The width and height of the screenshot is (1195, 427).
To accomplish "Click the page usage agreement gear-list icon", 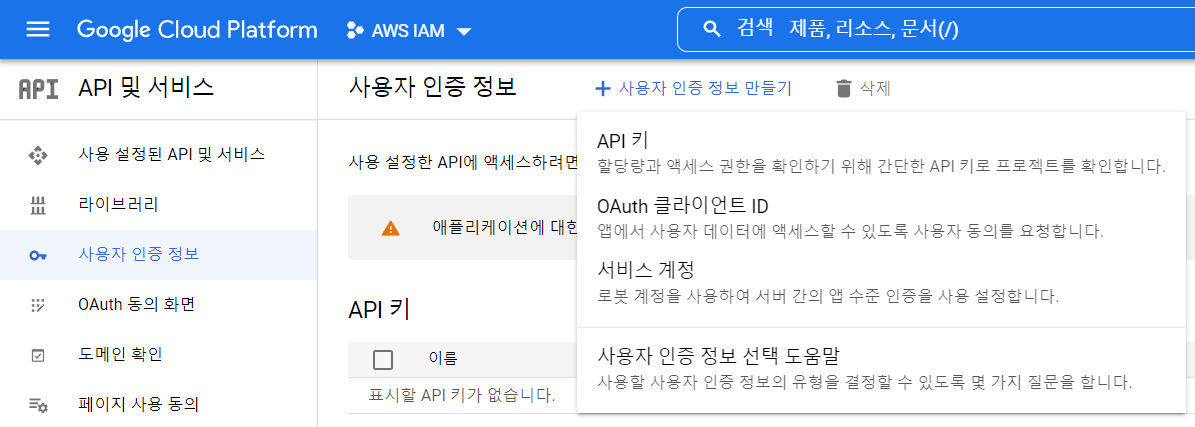I will click(x=37, y=405).
